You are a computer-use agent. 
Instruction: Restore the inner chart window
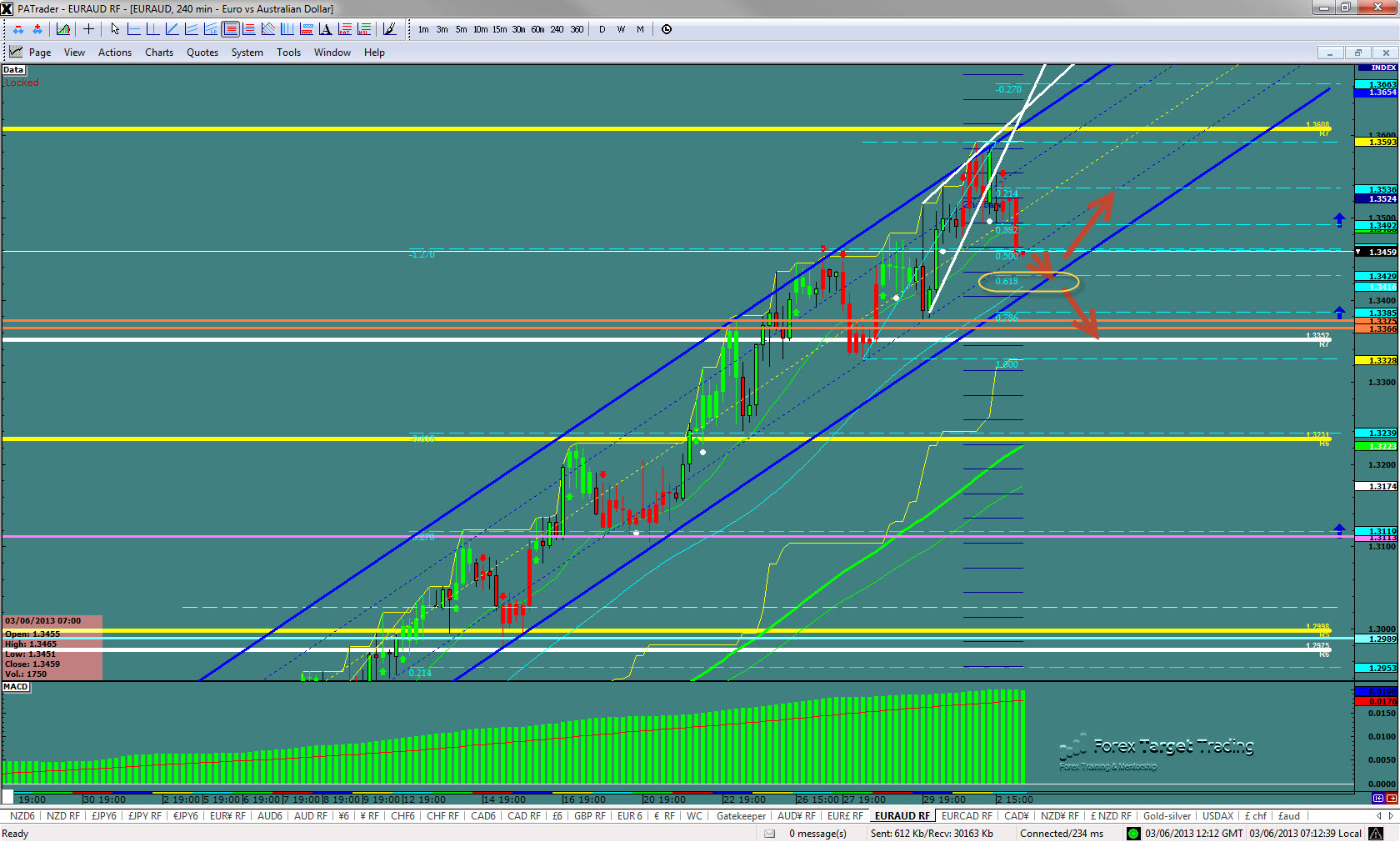(1357, 53)
